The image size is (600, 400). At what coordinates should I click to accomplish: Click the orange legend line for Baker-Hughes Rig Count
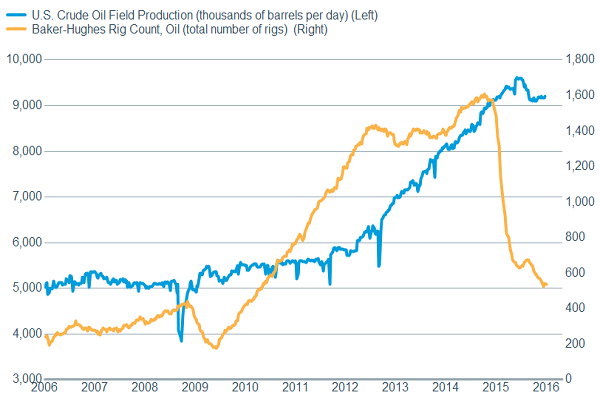tap(15, 27)
